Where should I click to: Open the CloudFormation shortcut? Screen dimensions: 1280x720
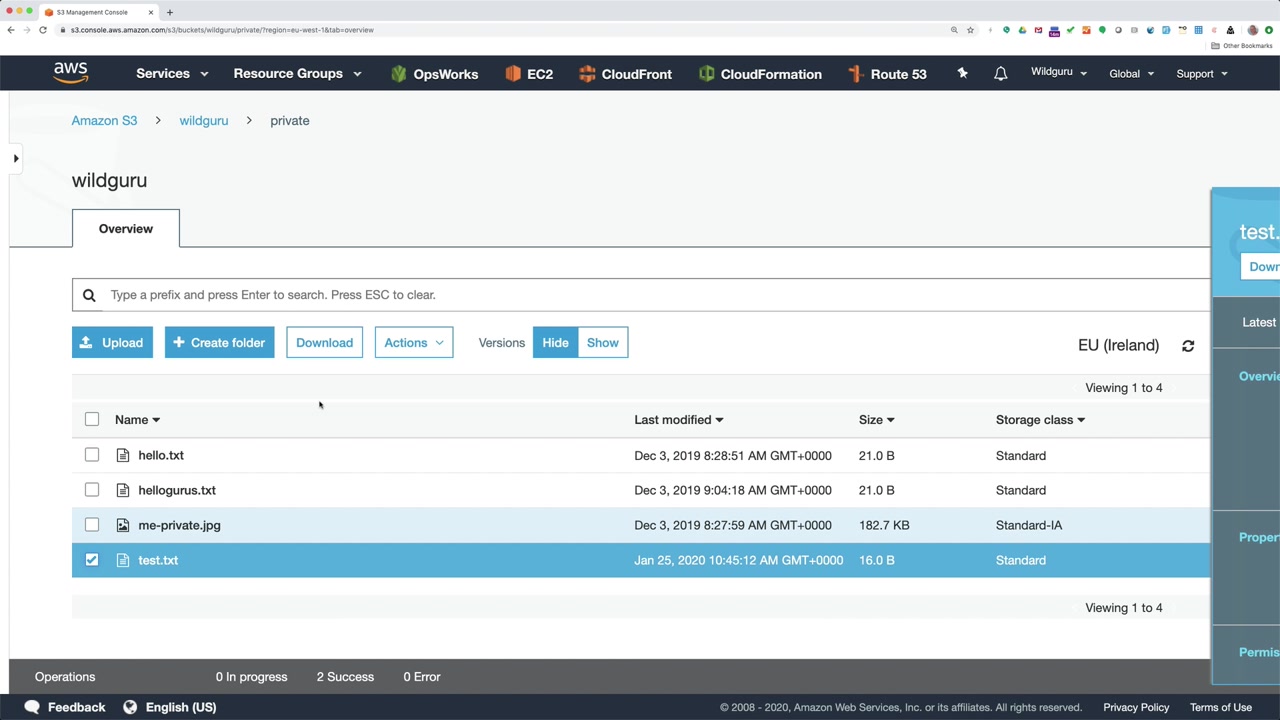click(760, 74)
